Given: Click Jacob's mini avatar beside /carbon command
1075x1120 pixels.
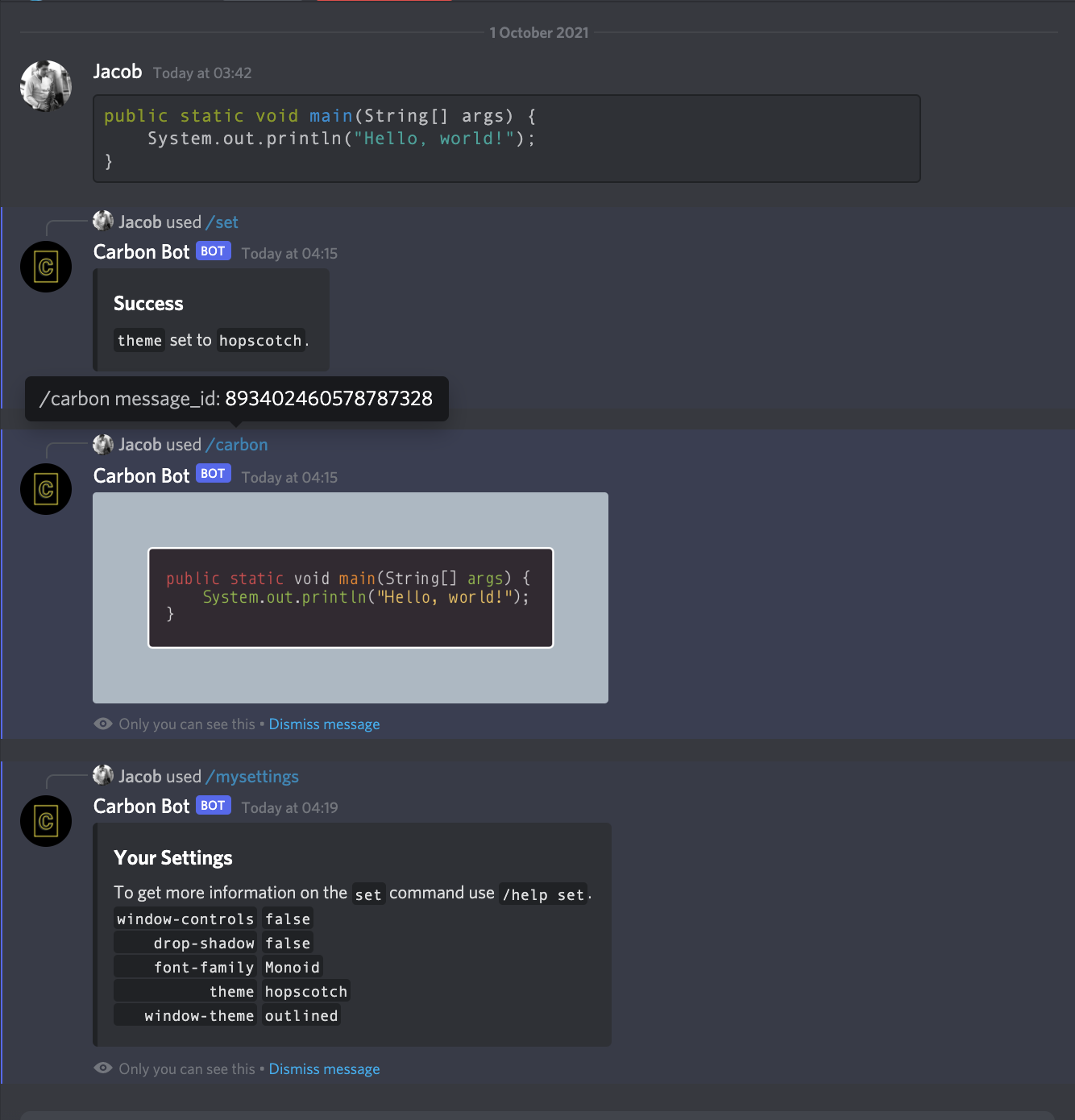Looking at the screenshot, I should coord(103,444).
